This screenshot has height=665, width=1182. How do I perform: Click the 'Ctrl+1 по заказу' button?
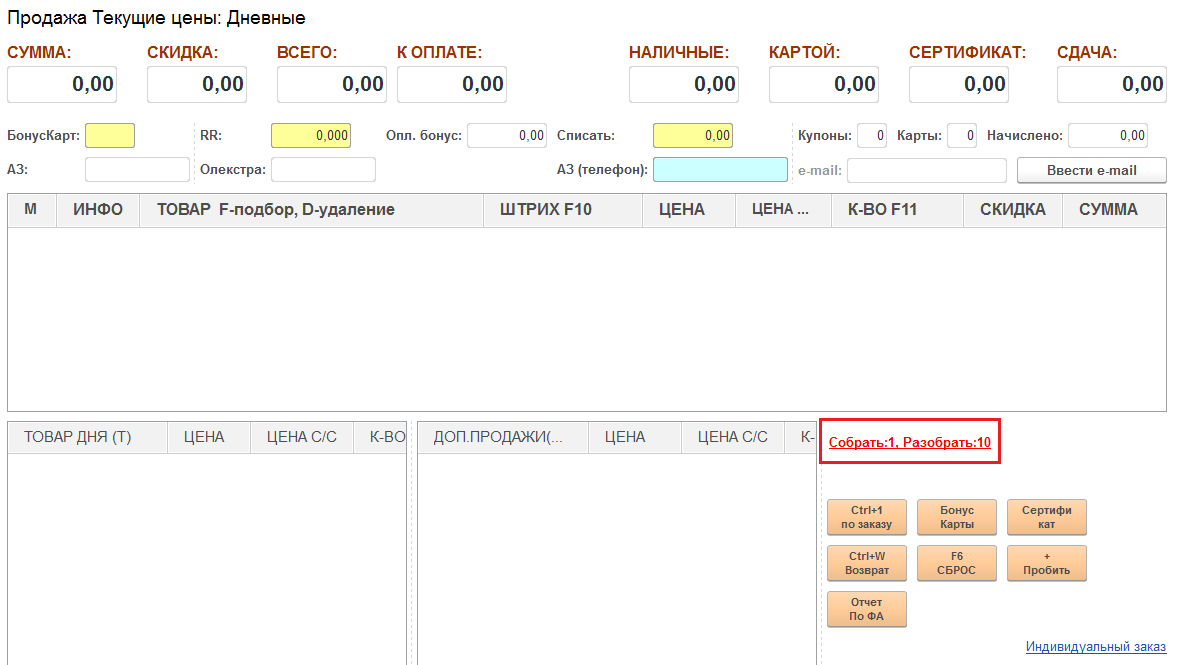pyautogui.click(x=866, y=517)
